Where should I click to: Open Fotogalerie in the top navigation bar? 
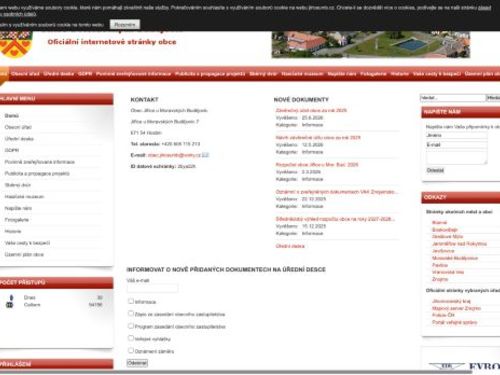373,74
